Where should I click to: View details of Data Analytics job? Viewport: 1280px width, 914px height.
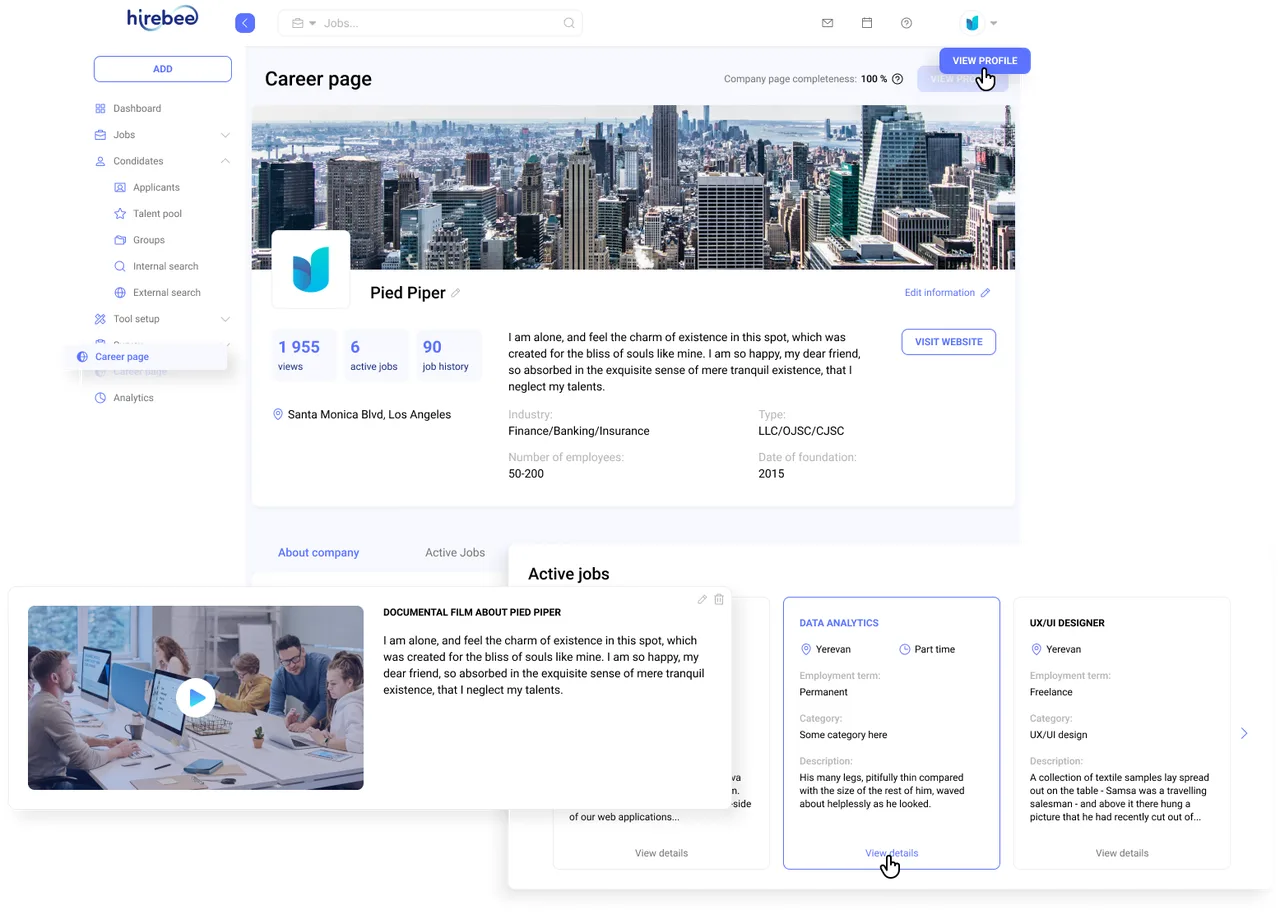pyautogui.click(x=892, y=853)
